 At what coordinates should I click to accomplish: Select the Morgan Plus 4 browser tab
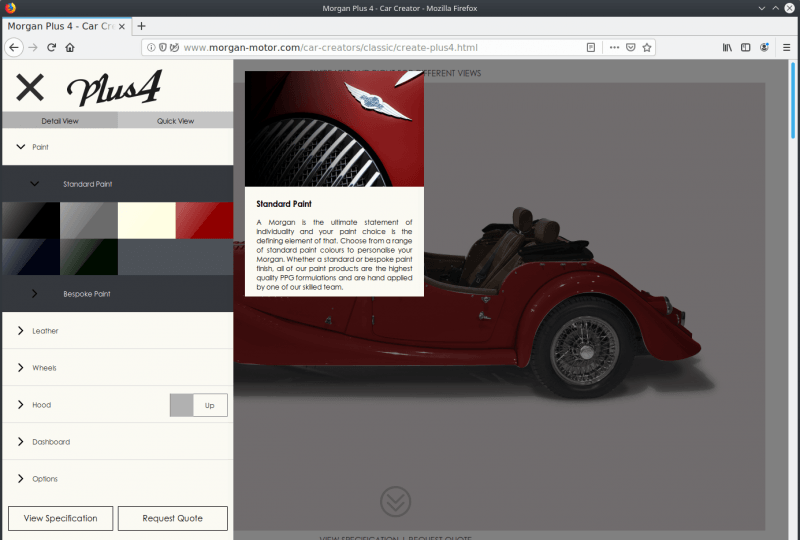(66, 27)
